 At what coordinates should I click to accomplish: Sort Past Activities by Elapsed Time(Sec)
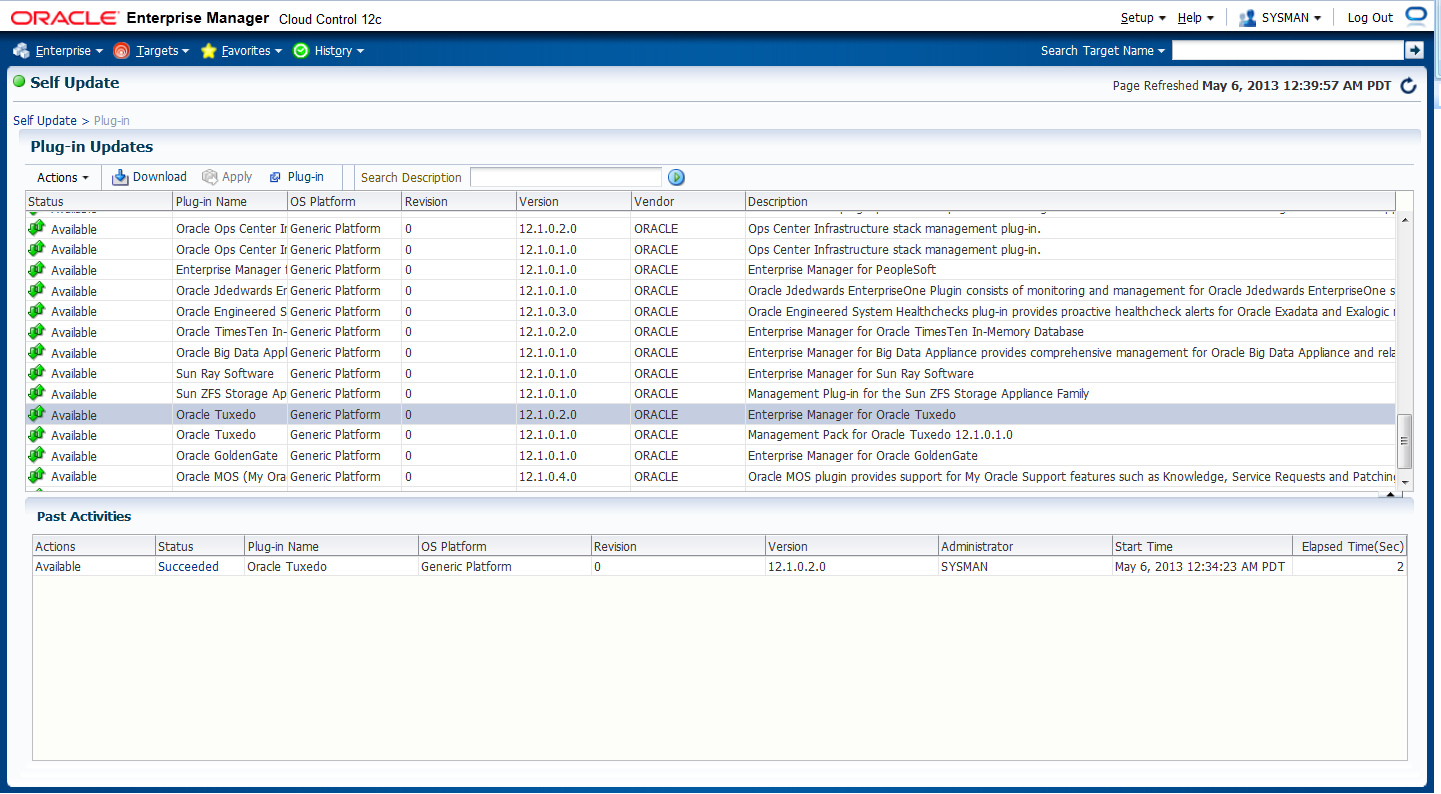[1350, 546]
